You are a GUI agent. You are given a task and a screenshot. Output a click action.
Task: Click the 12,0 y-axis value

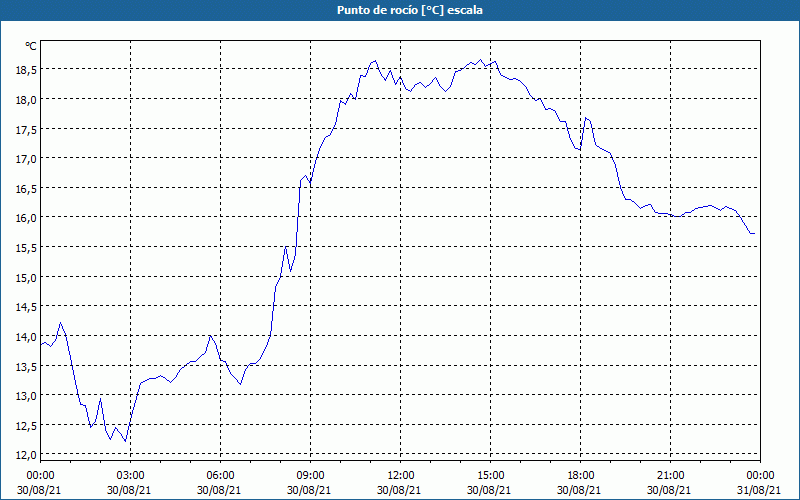(26, 455)
